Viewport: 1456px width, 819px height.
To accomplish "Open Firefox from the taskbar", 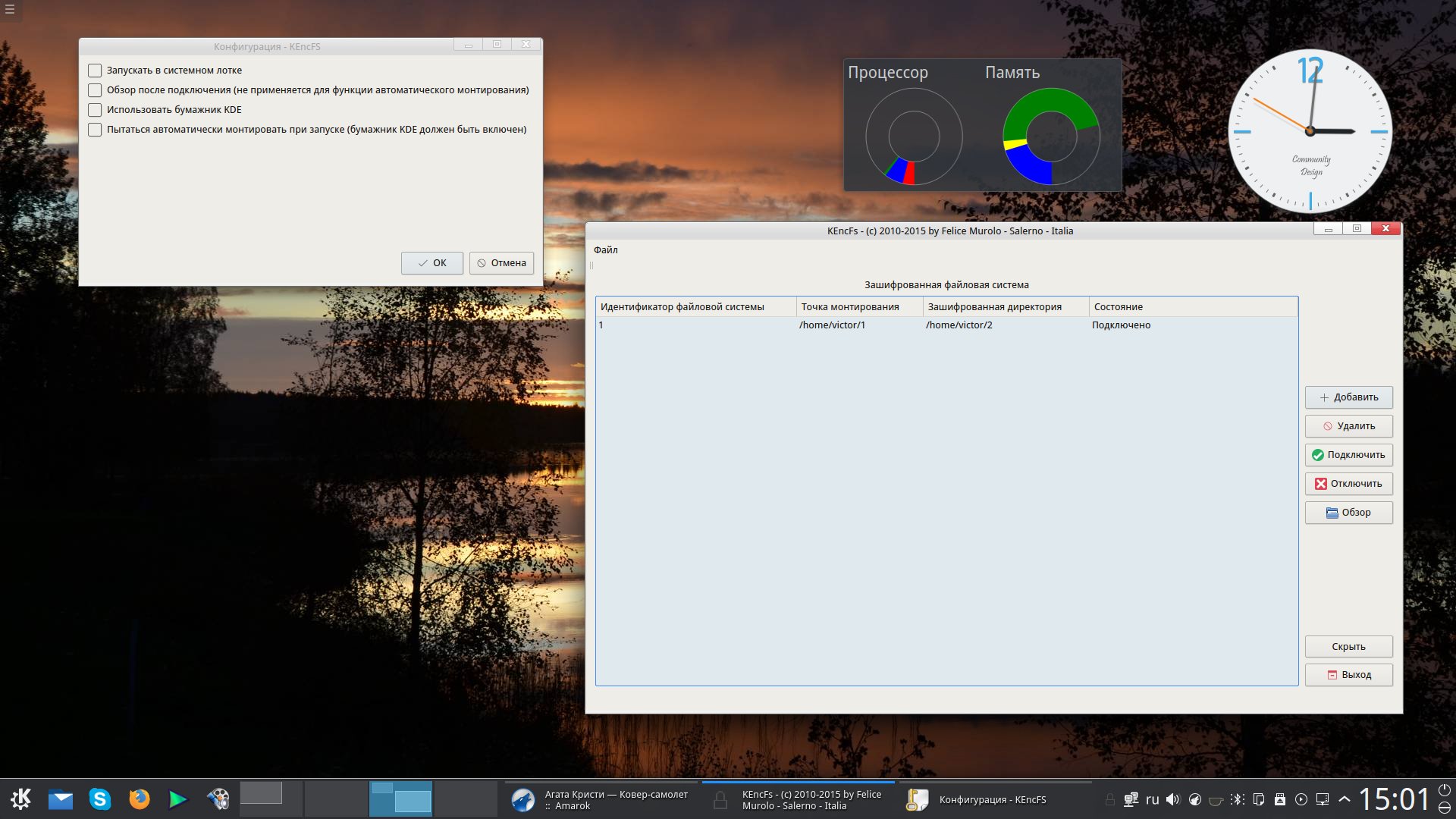I will click(139, 799).
